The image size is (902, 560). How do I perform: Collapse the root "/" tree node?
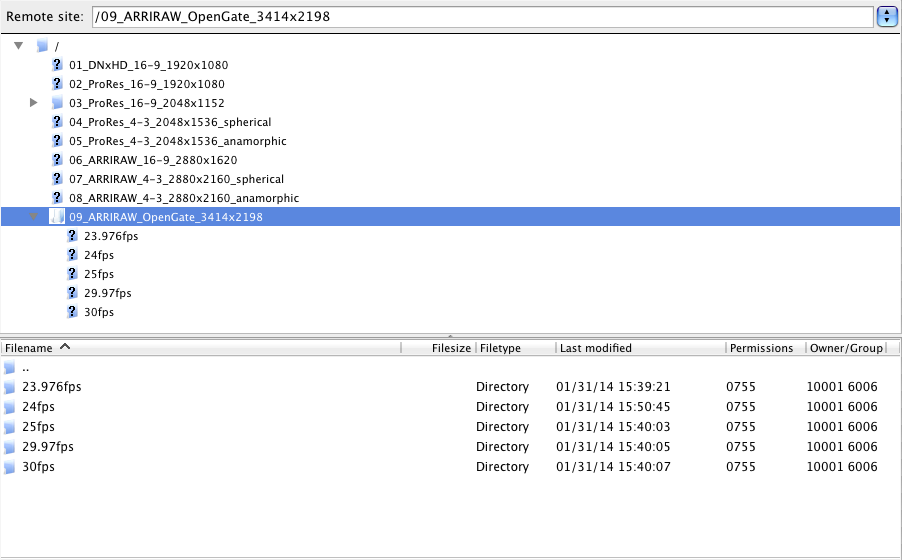coord(18,45)
